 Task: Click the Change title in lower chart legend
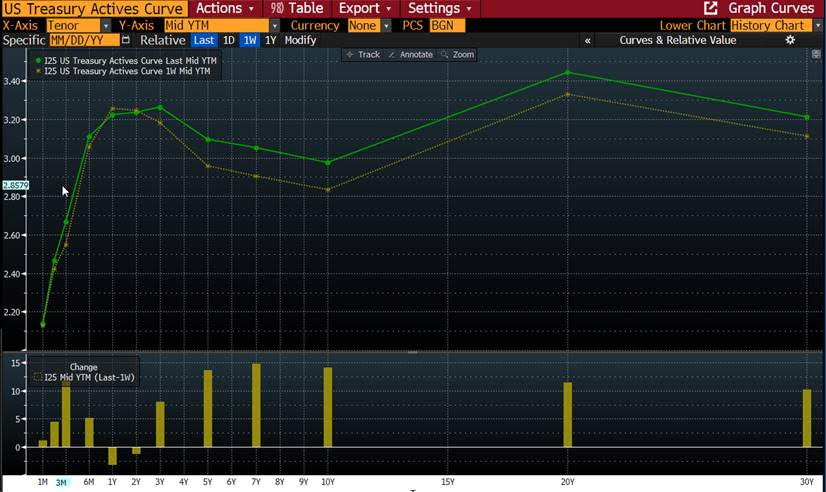coord(83,367)
